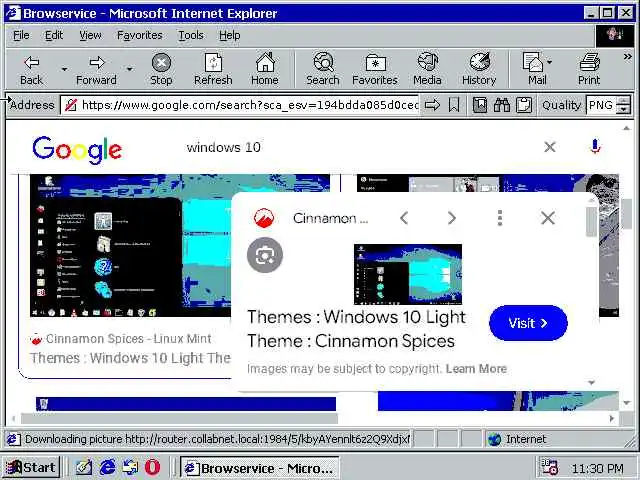Click the page vertical scroll up arrow
The image size is (640, 480).
pyautogui.click(x=627, y=128)
